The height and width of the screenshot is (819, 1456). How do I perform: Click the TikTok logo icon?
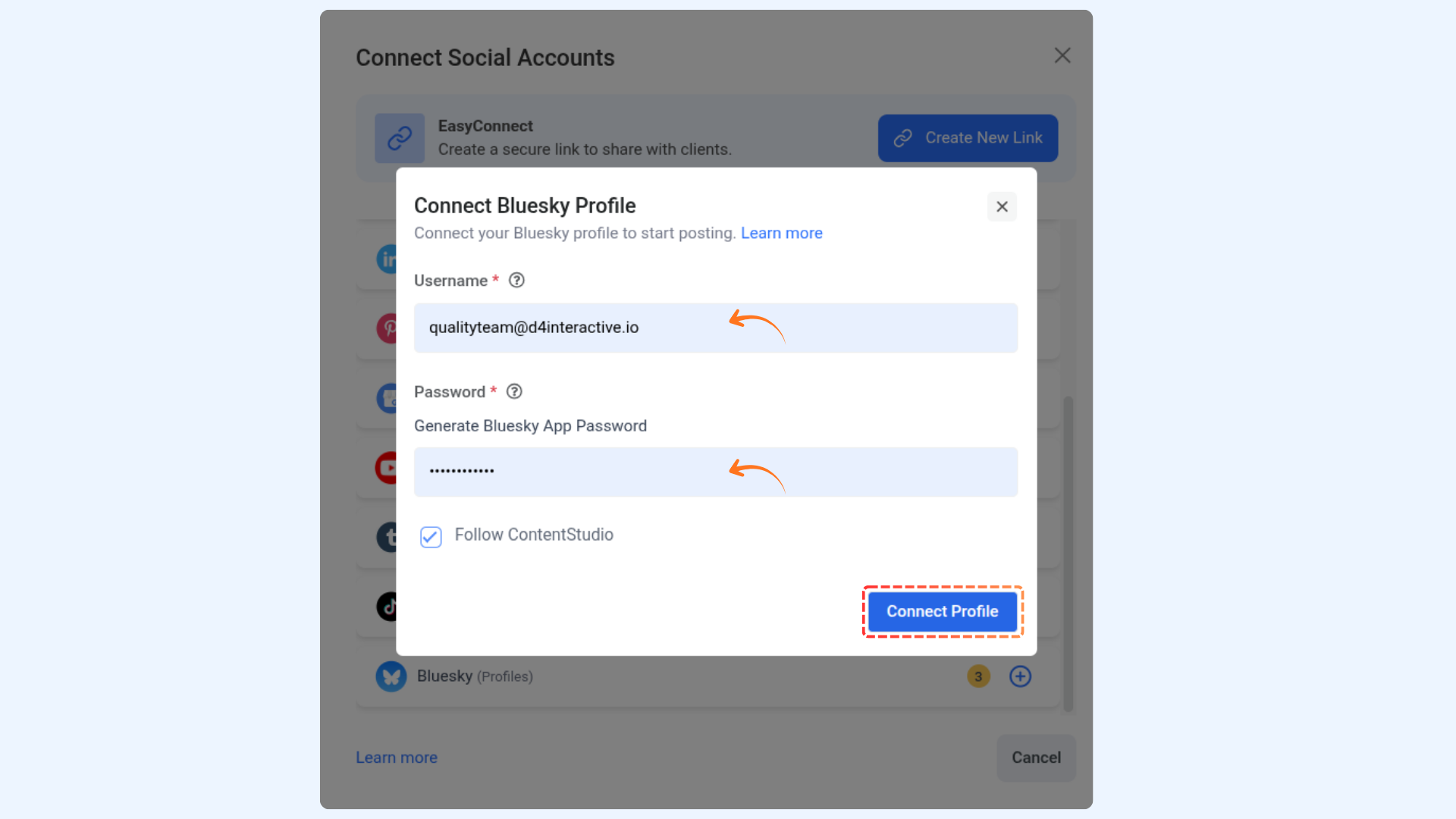387,607
